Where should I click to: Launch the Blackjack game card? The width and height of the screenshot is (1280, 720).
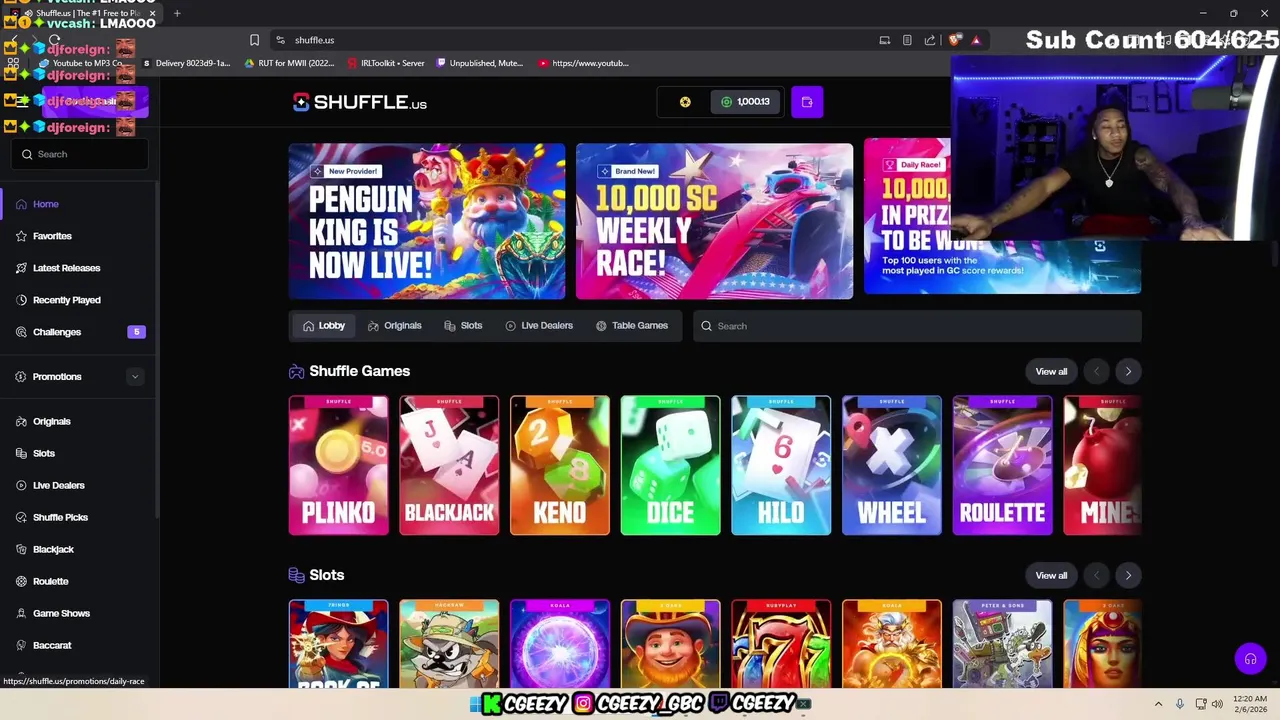pyautogui.click(x=449, y=466)
